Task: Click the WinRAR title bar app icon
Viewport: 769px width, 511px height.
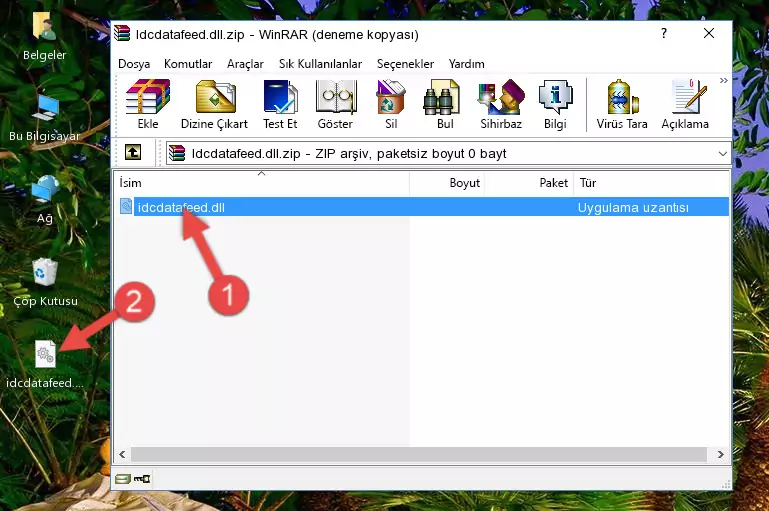Action: [122, 34]
